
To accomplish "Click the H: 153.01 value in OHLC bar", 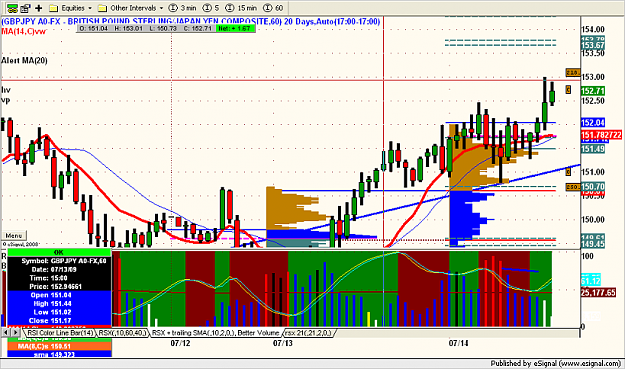I will pyautogui.click(x=128, y=29).
